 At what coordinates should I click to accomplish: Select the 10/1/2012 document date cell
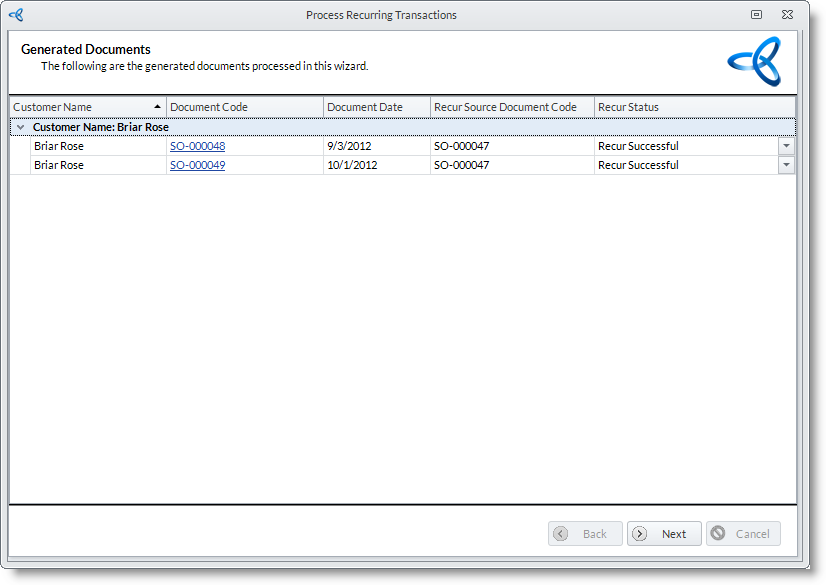(x=377, y=165)
